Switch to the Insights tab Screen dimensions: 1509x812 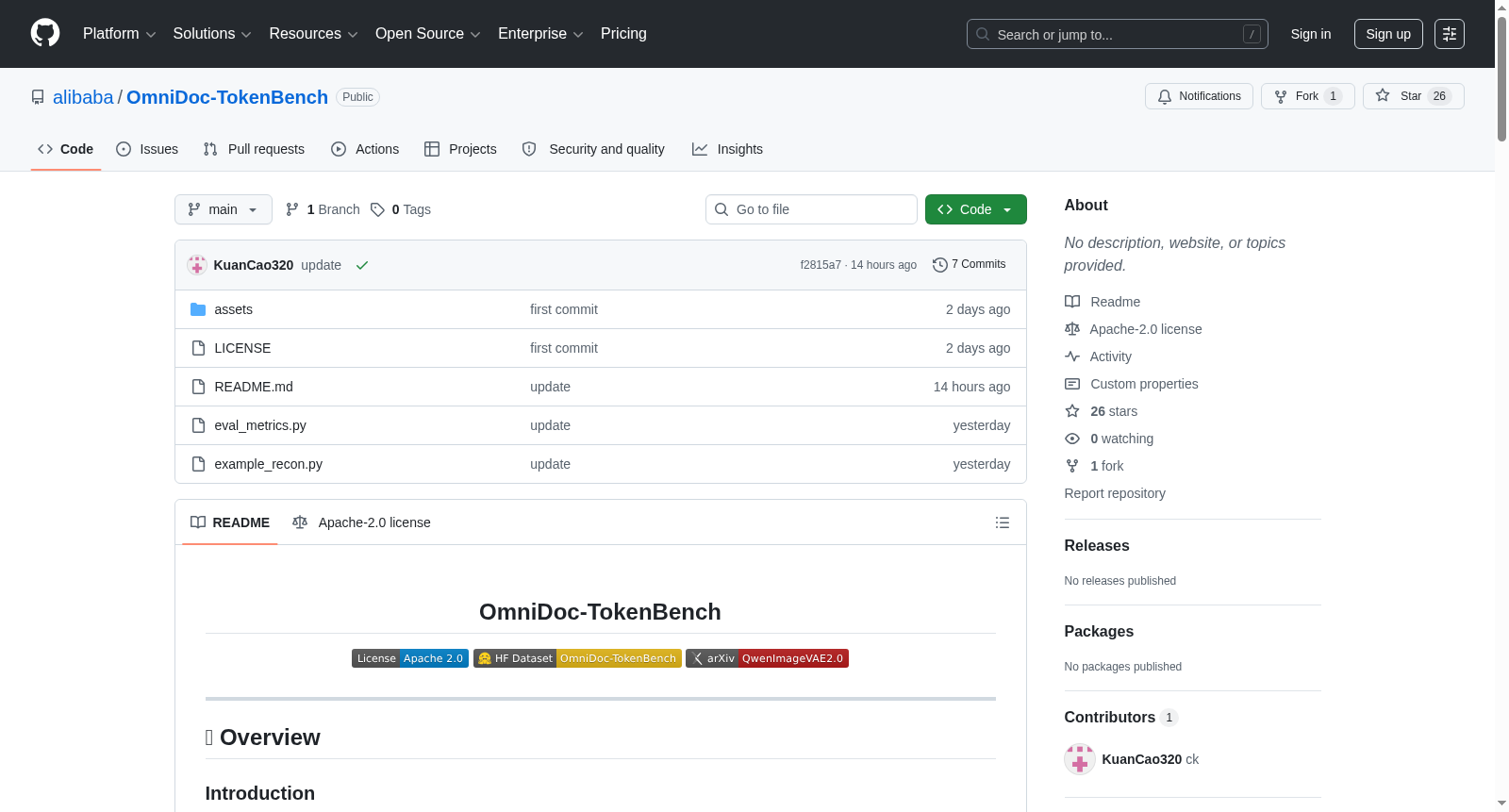click(x=727, y=149)
